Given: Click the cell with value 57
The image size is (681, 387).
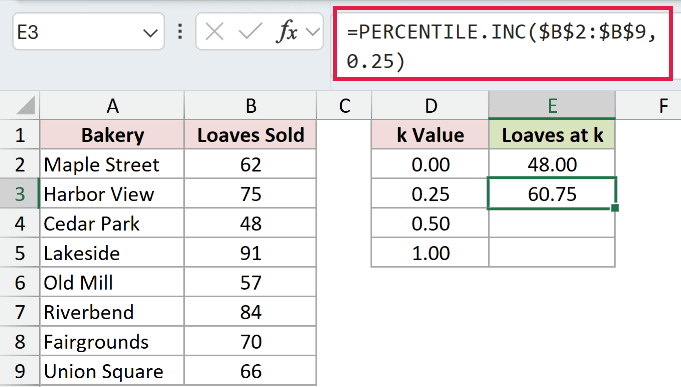Looking at the screenshot, I should pyautogui.click(x=251, y=283).
